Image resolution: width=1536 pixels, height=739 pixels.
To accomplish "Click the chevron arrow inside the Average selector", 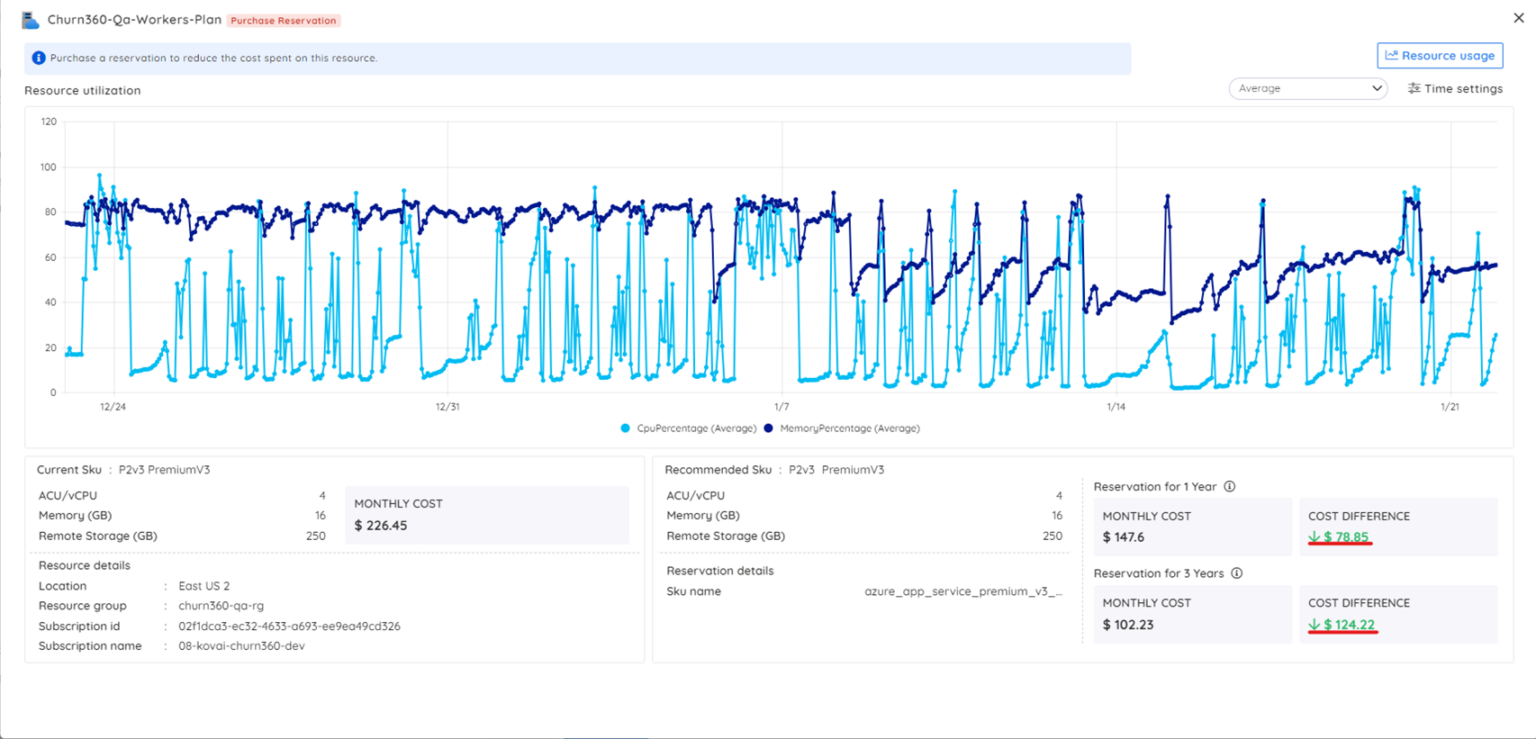I will point(1380,88).
